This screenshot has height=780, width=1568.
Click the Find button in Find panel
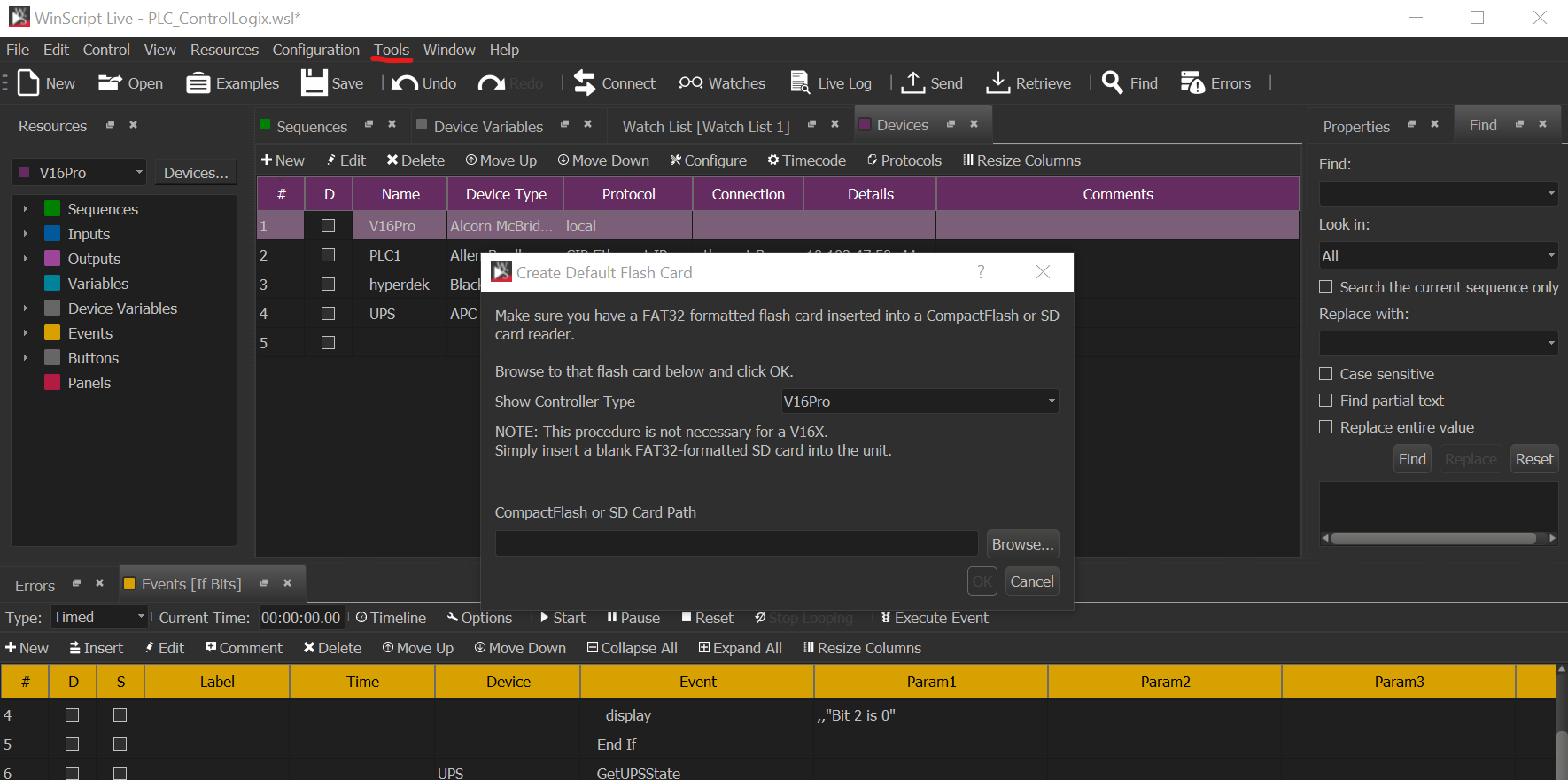point(1412,459)
